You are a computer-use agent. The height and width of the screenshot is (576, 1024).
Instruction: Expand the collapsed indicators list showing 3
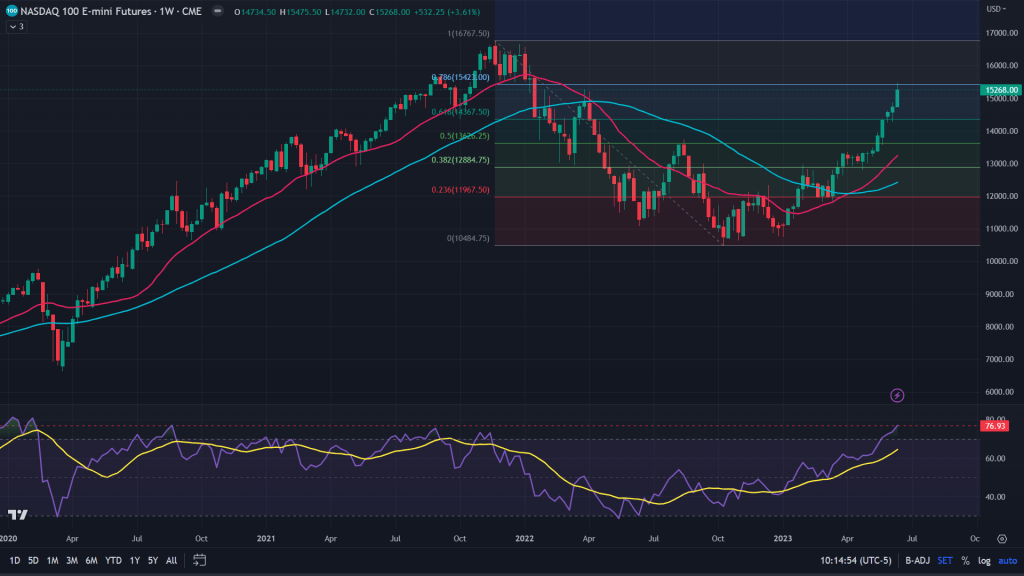(x=16, y=27)
